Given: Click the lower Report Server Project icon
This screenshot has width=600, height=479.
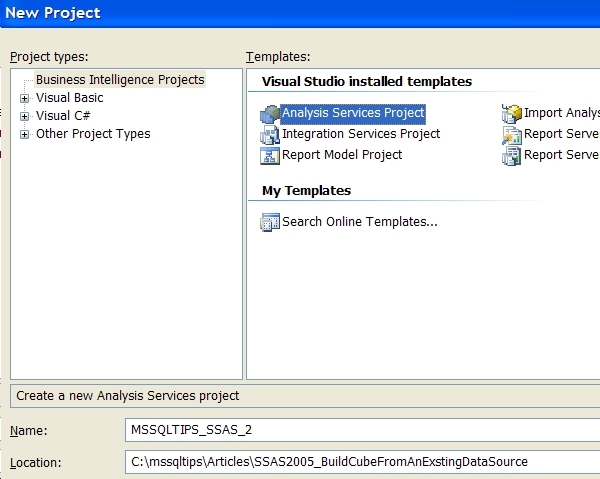Looking at the screenshot, I should tap(512, 156).
